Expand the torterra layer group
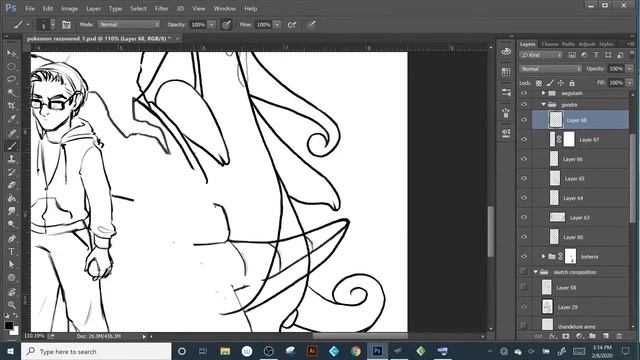640x360 pixels. click(x=543, y=256)
